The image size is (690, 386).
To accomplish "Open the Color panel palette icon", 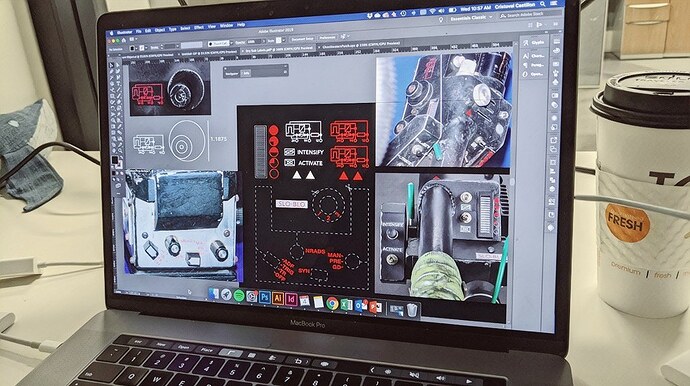I will click(556, 51).
